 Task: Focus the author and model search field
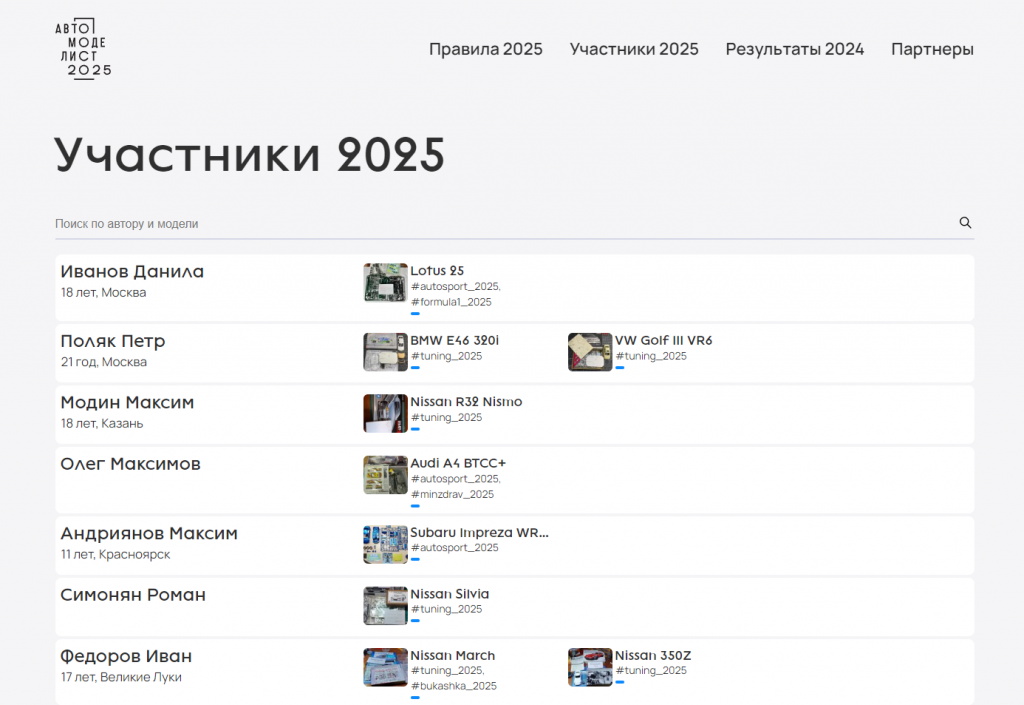coord(500,224)
